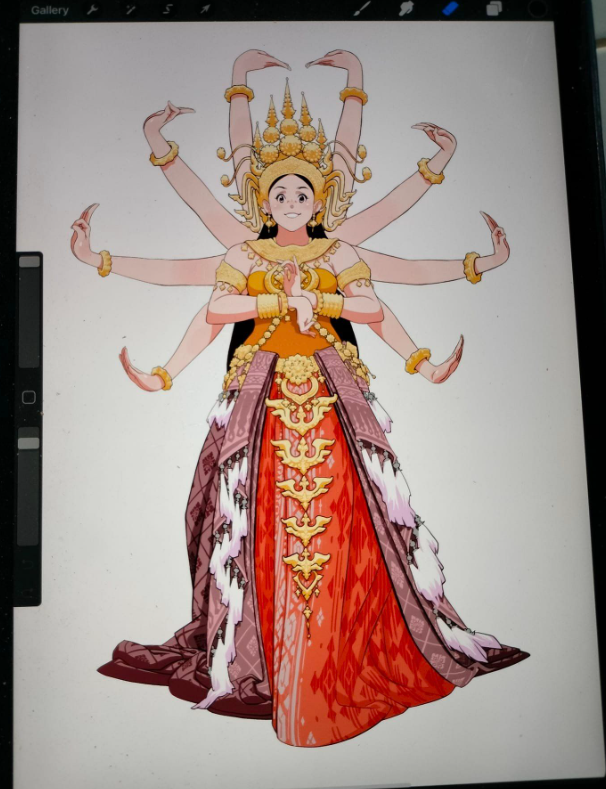
Task: Tap the Undo arrow in sidebar
Action: click(29, 563)
